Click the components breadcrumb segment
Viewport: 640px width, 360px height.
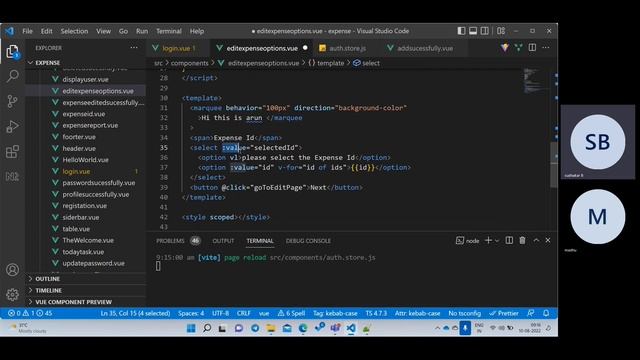tap(189, 63)
